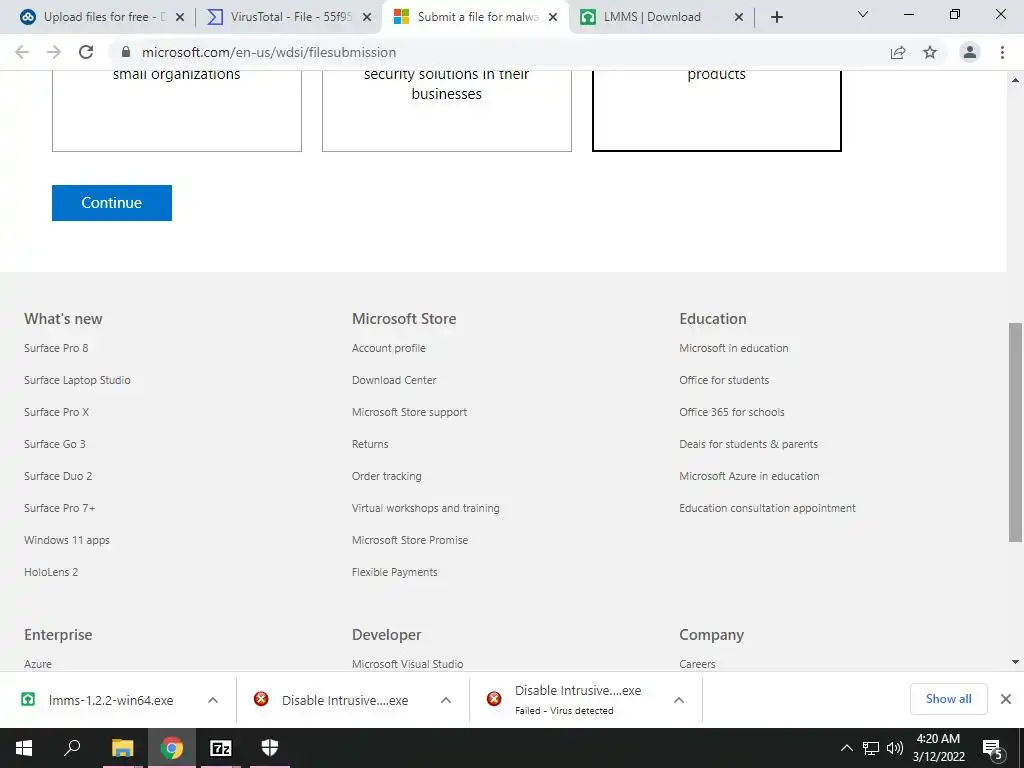Open Chrome three-dot menu

tap(1002, 52)
